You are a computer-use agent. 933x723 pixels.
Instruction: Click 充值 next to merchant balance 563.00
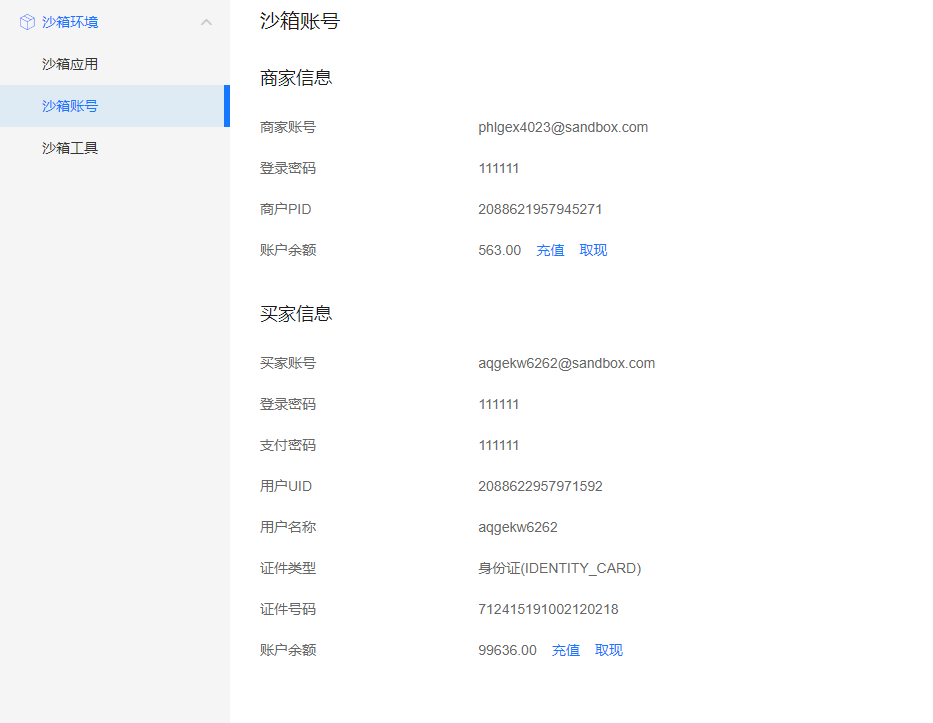(550, 251)
